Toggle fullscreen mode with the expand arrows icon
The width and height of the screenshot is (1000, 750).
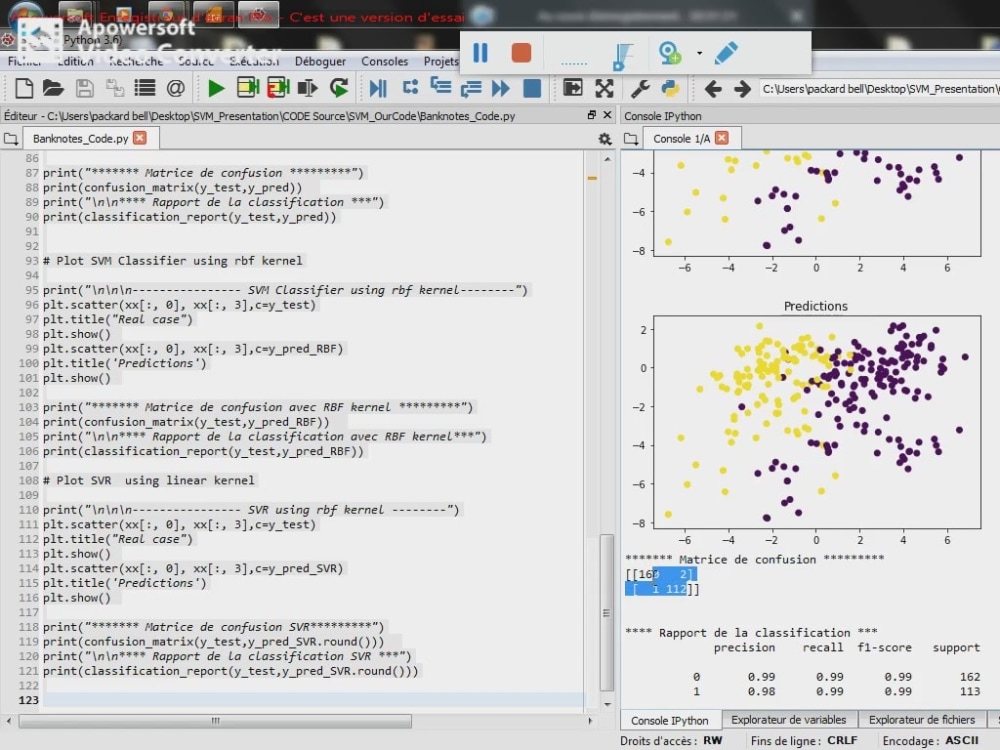604,88
